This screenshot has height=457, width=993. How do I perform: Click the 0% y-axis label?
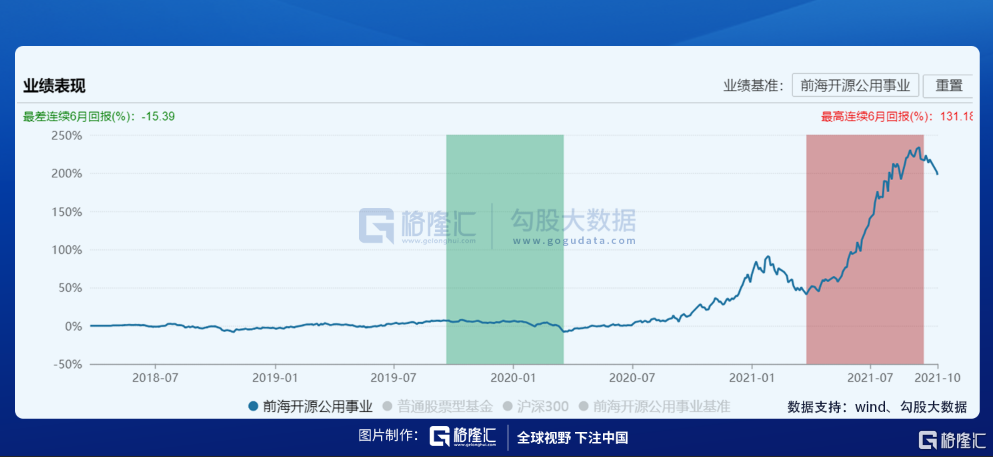click(73, 327)
